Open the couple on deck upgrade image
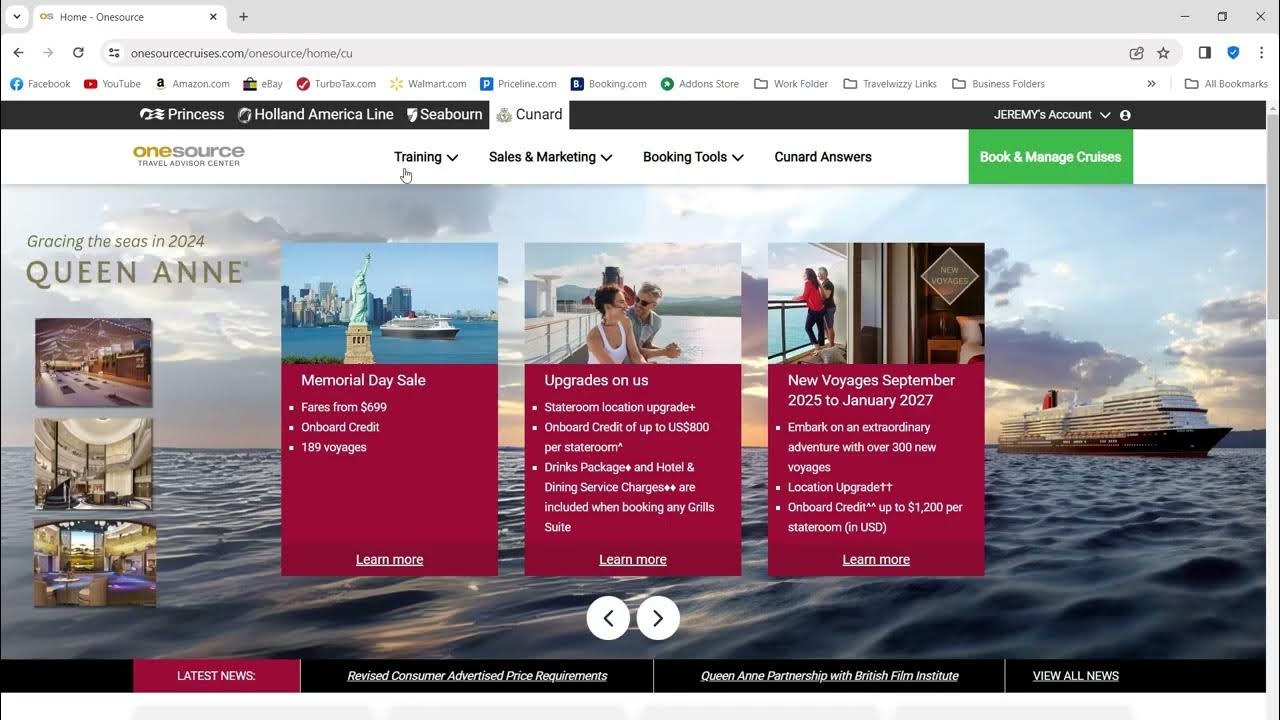Viewport: 1280px width, 720px height. 633,303
